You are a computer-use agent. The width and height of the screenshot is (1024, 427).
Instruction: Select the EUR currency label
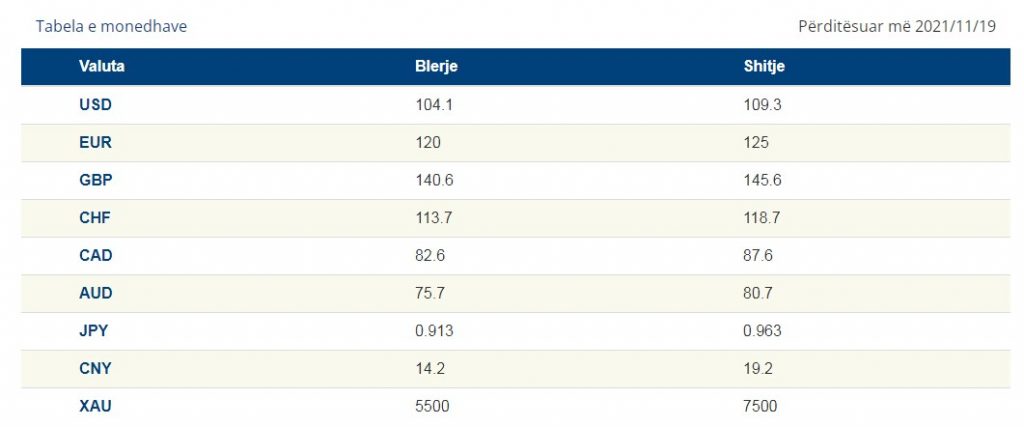[x=95, y=142]
